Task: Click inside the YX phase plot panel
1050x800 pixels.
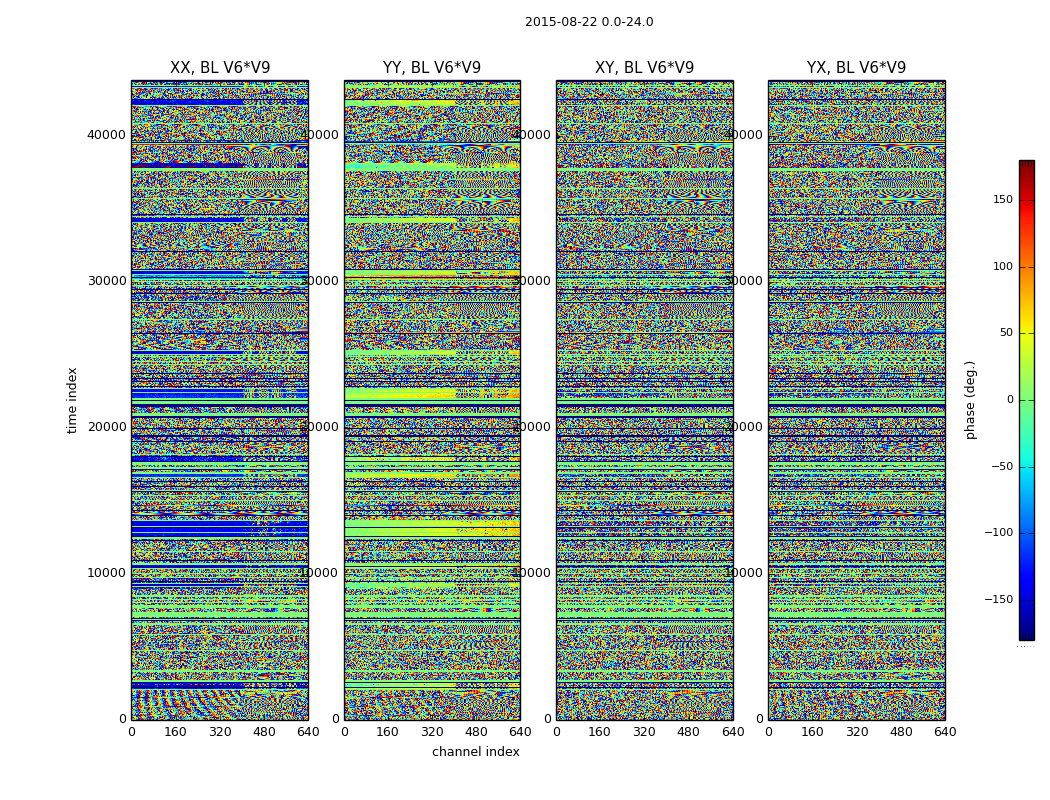Action: (856, 400)
